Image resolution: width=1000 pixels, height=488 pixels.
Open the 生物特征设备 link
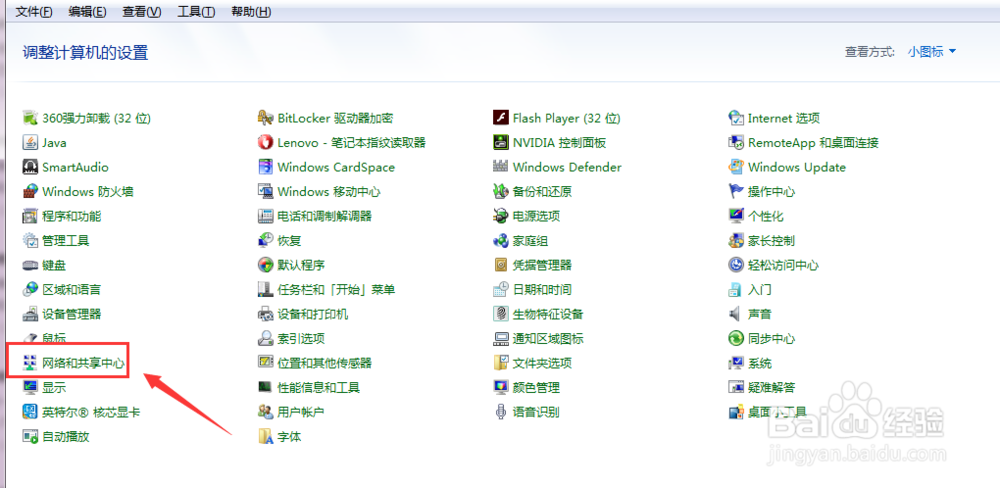548,314
